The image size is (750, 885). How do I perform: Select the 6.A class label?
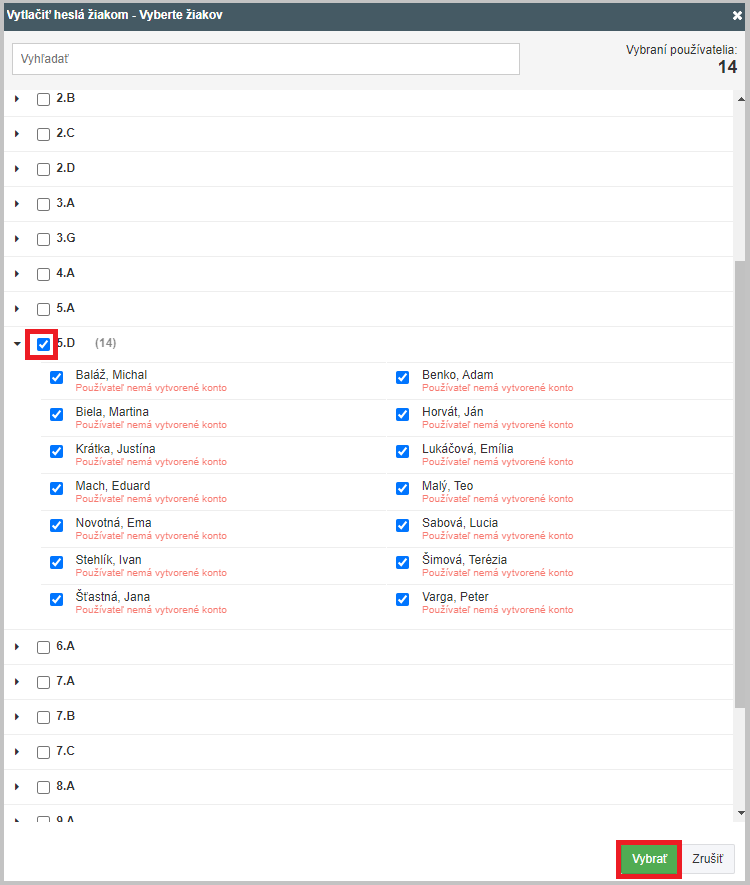point(65,646)
